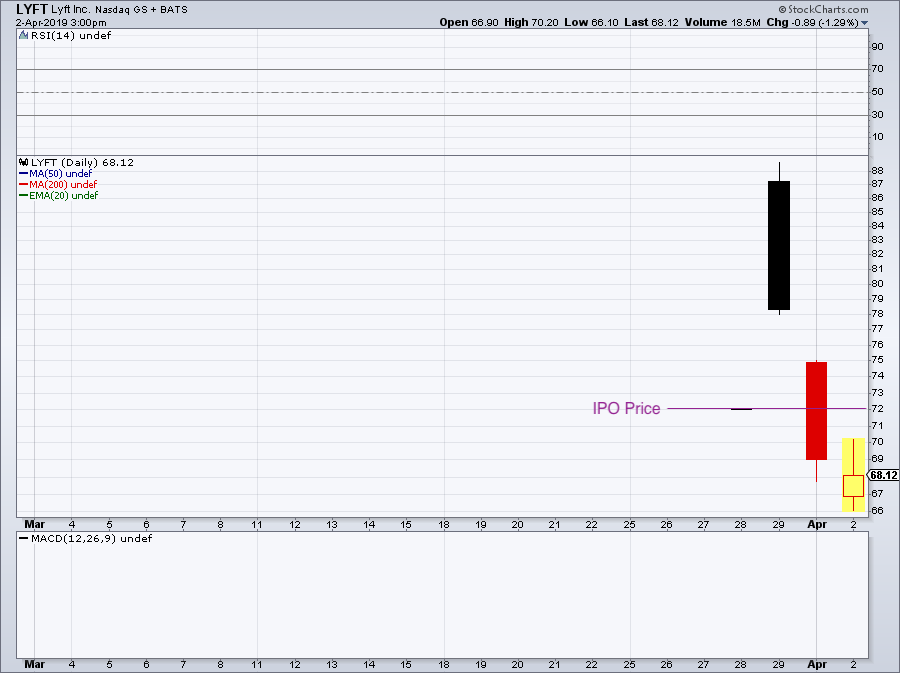The image size is (900, 673).
Task: Click the 'MA(50) undef' legend text
Action: [60, 173]
